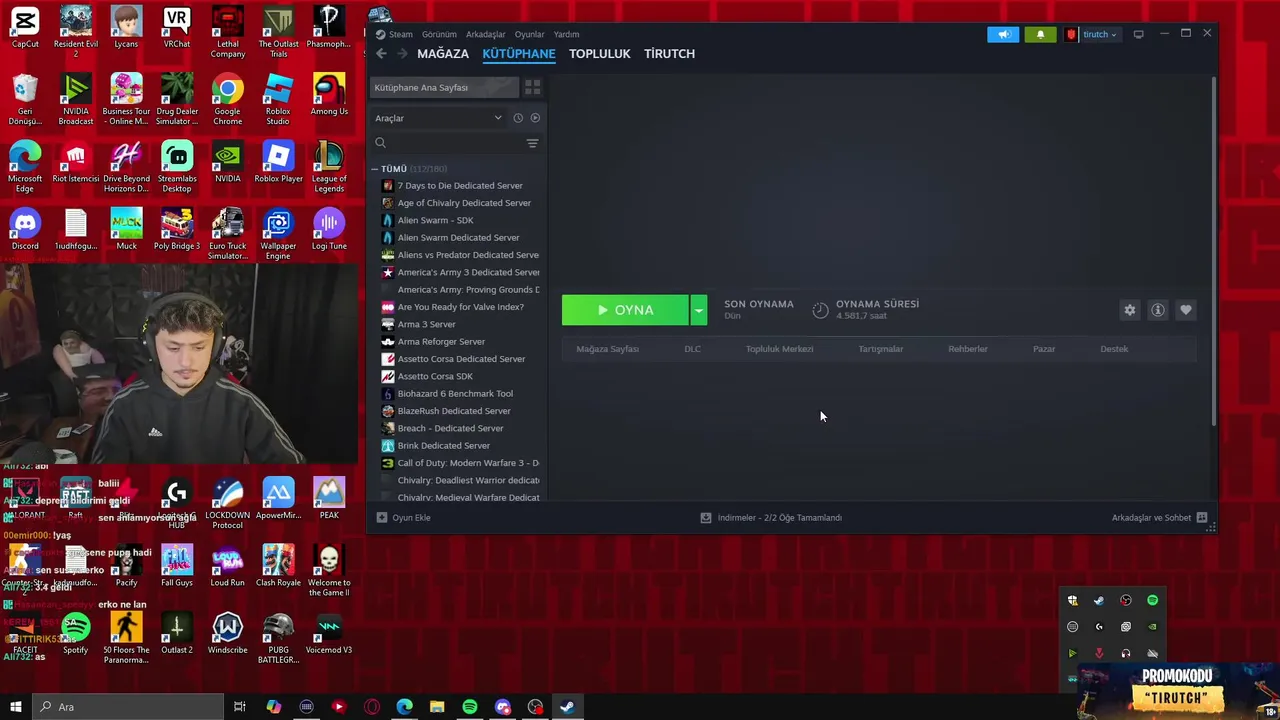Open File Explorer on taskbar
This screenshot has height=720, width=1280.
click(437, 707)
